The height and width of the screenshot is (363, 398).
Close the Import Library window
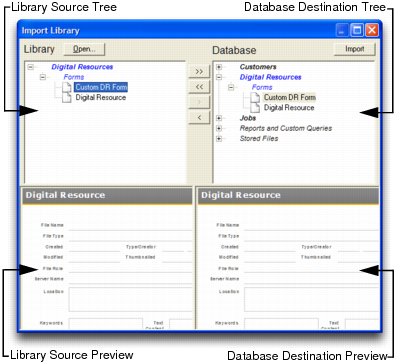coord(372,30)
